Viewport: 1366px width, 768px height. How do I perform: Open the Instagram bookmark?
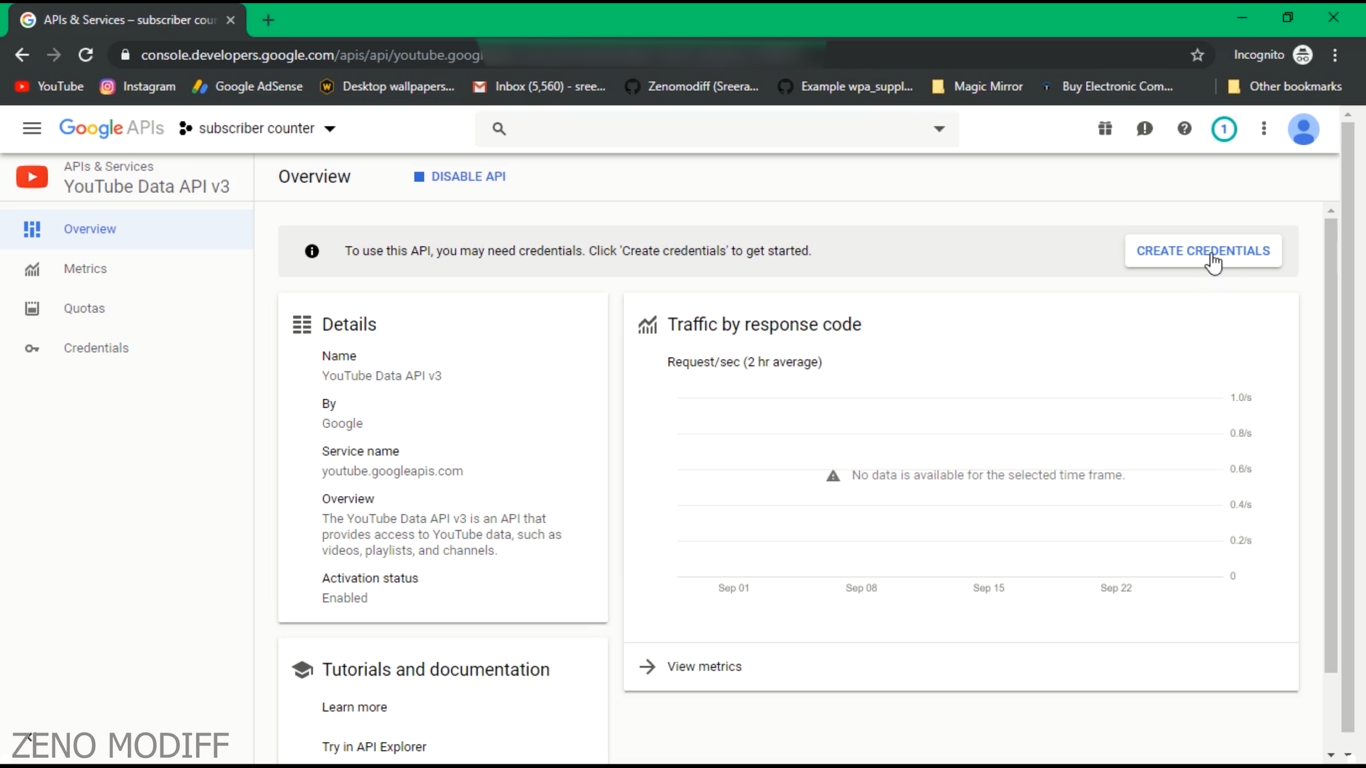[x=138, y=87]
